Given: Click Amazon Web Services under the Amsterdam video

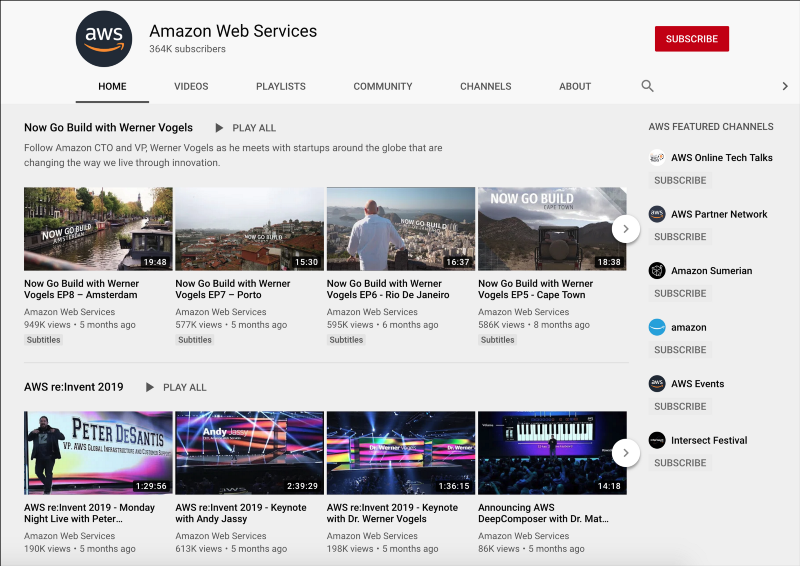Looking at the screenshot, I should tap(69, 312).
